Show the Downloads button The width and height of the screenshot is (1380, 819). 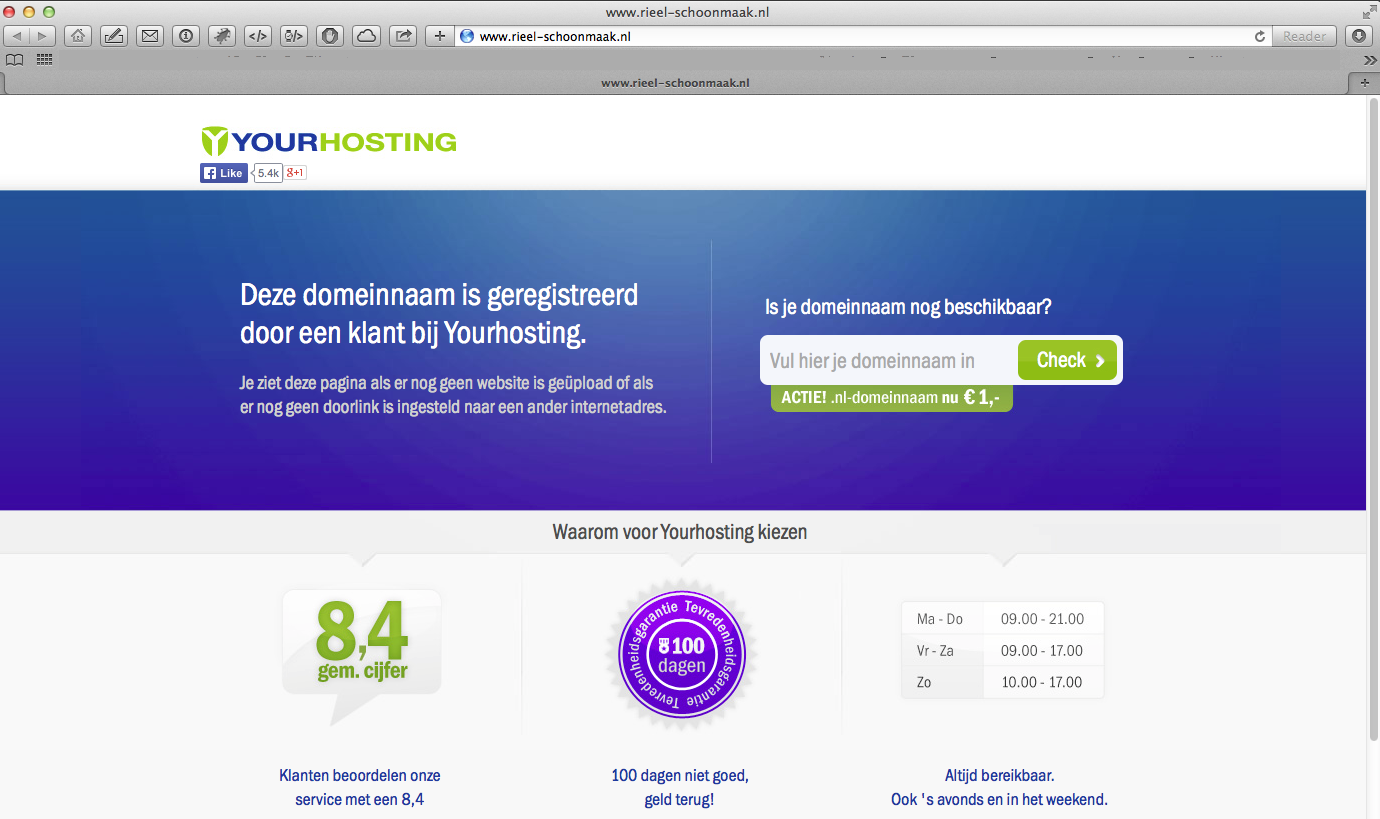coord(1358,36)
